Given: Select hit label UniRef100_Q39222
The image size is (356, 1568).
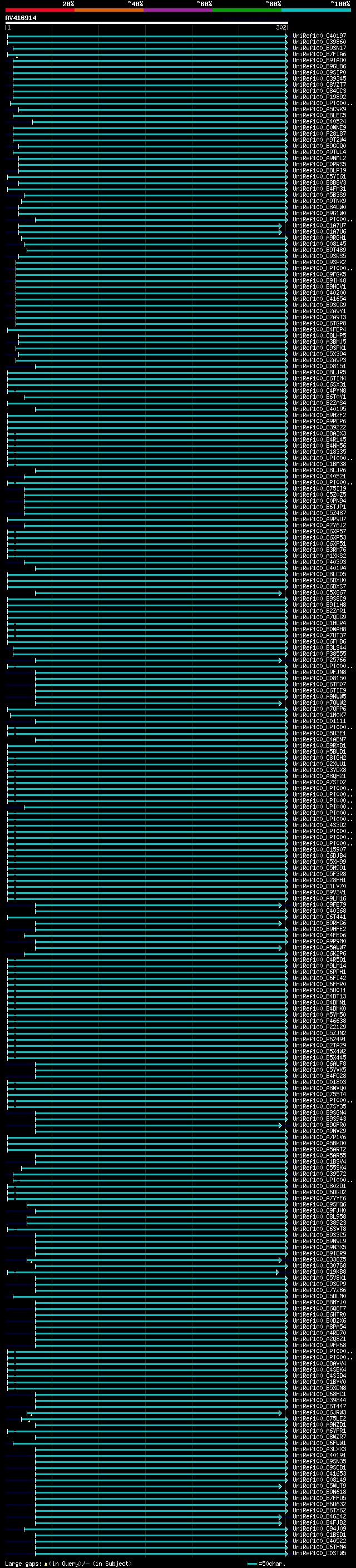Looking at the screenshot, I should pos(319,427).
